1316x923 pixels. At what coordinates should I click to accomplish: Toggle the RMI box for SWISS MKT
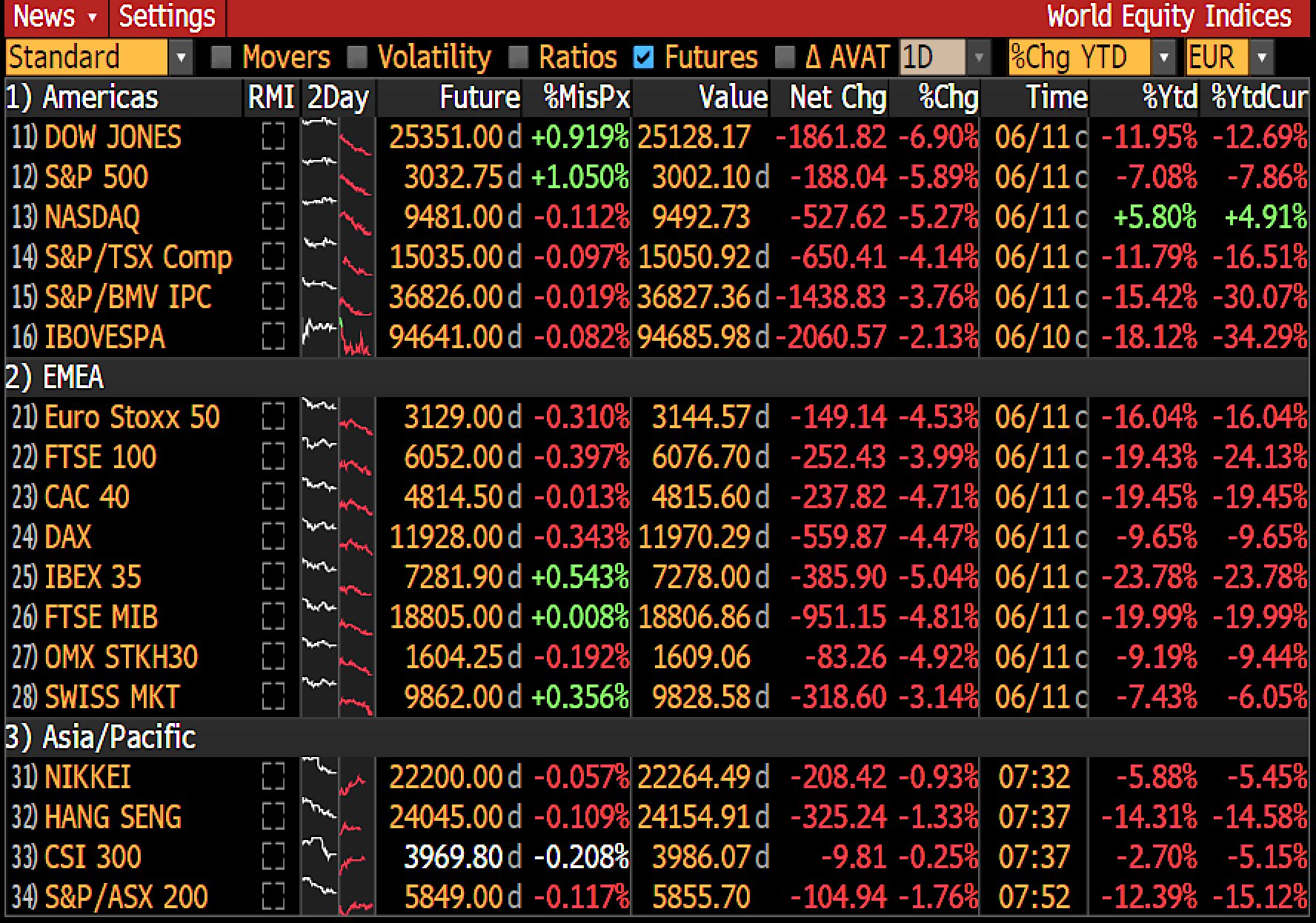pos(273,697)
